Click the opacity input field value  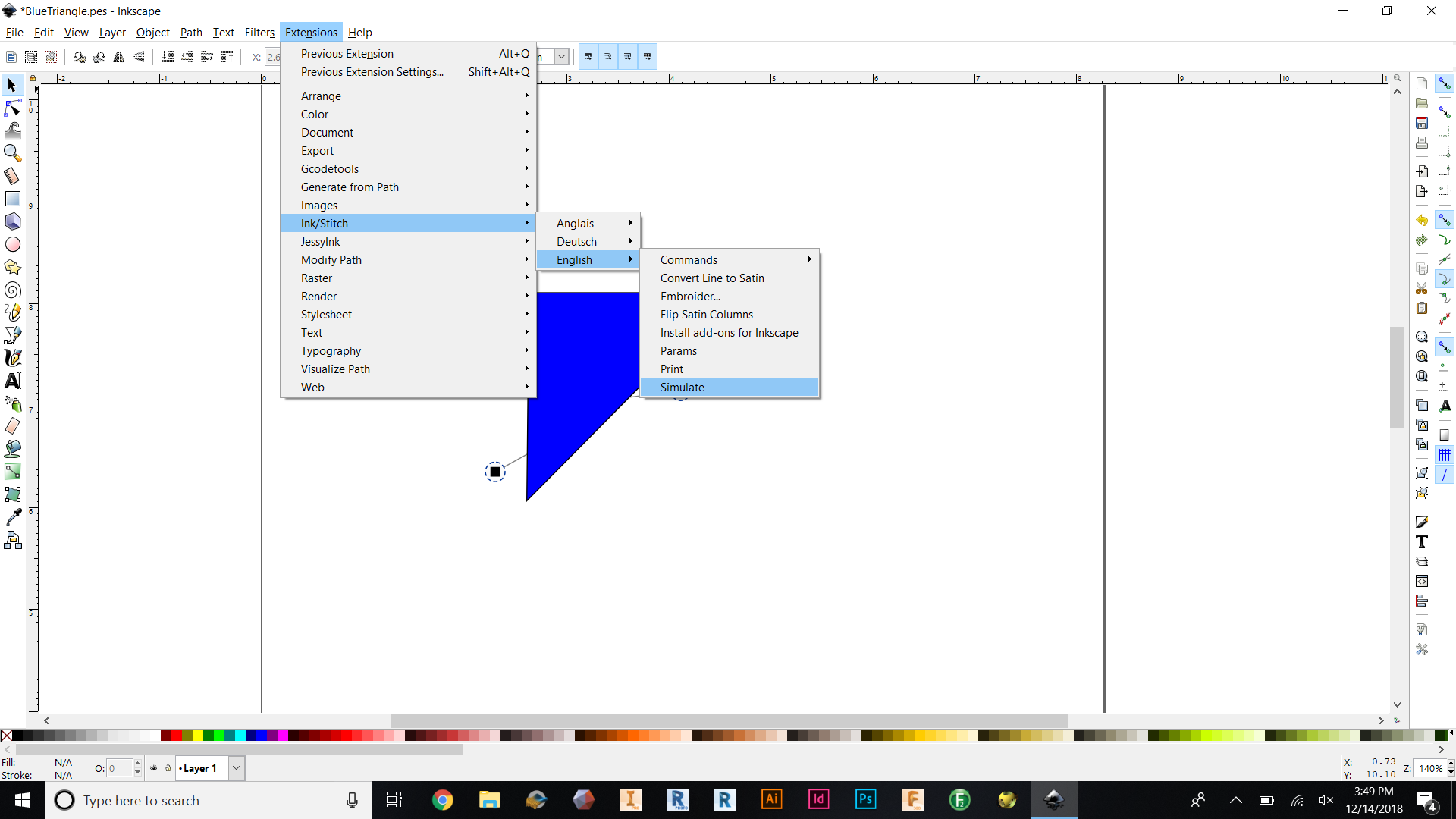(x=118, y=768)
